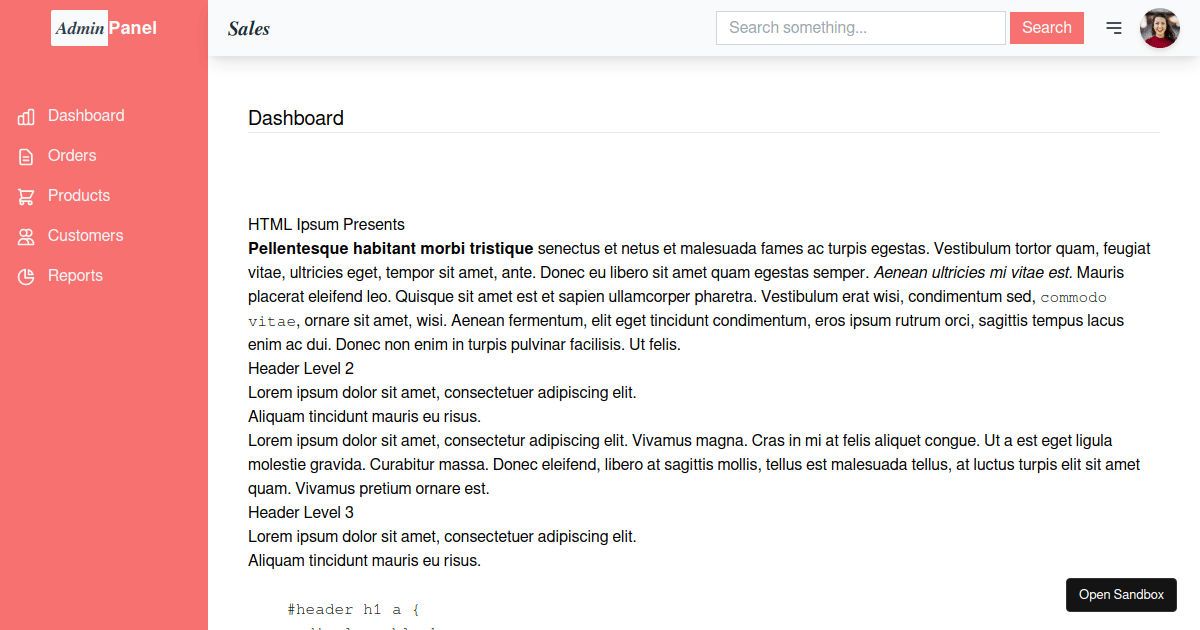
Task: Open Products via the shopping cart icon
Action: pyautogui.click(x=26, y=196)
